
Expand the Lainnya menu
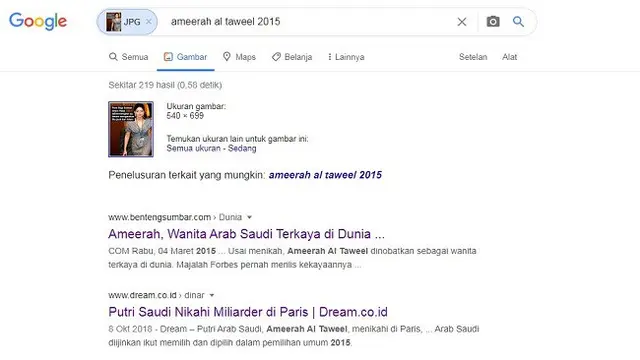(346, 57)
